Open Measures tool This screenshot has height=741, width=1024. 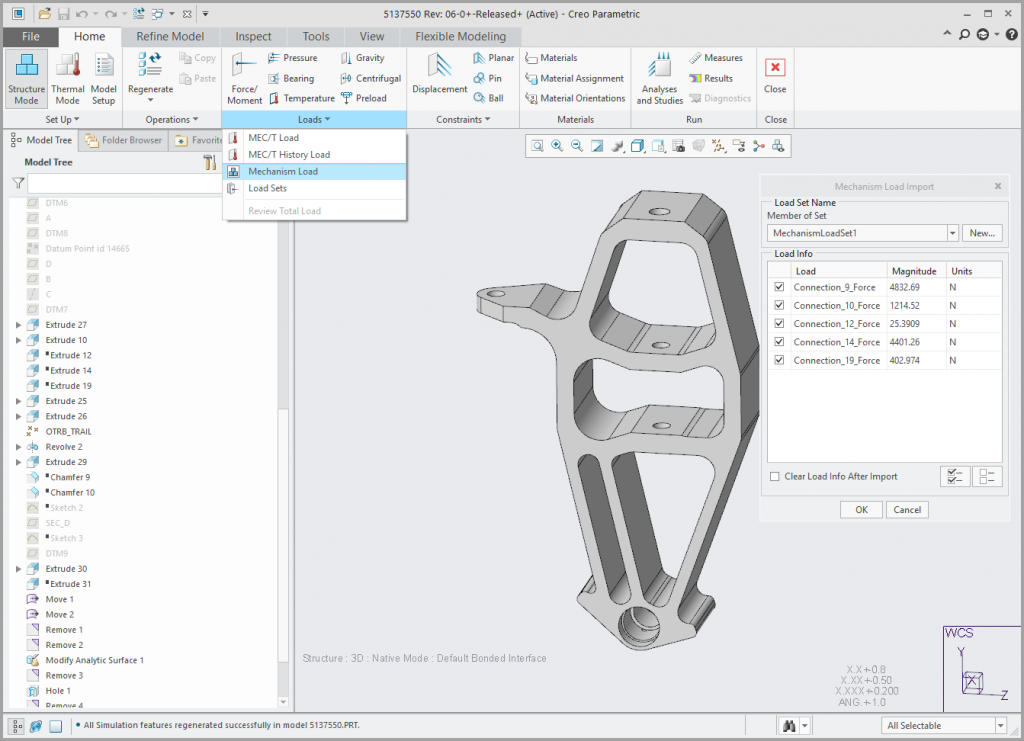pyautogui.click(x=716, y=58)
